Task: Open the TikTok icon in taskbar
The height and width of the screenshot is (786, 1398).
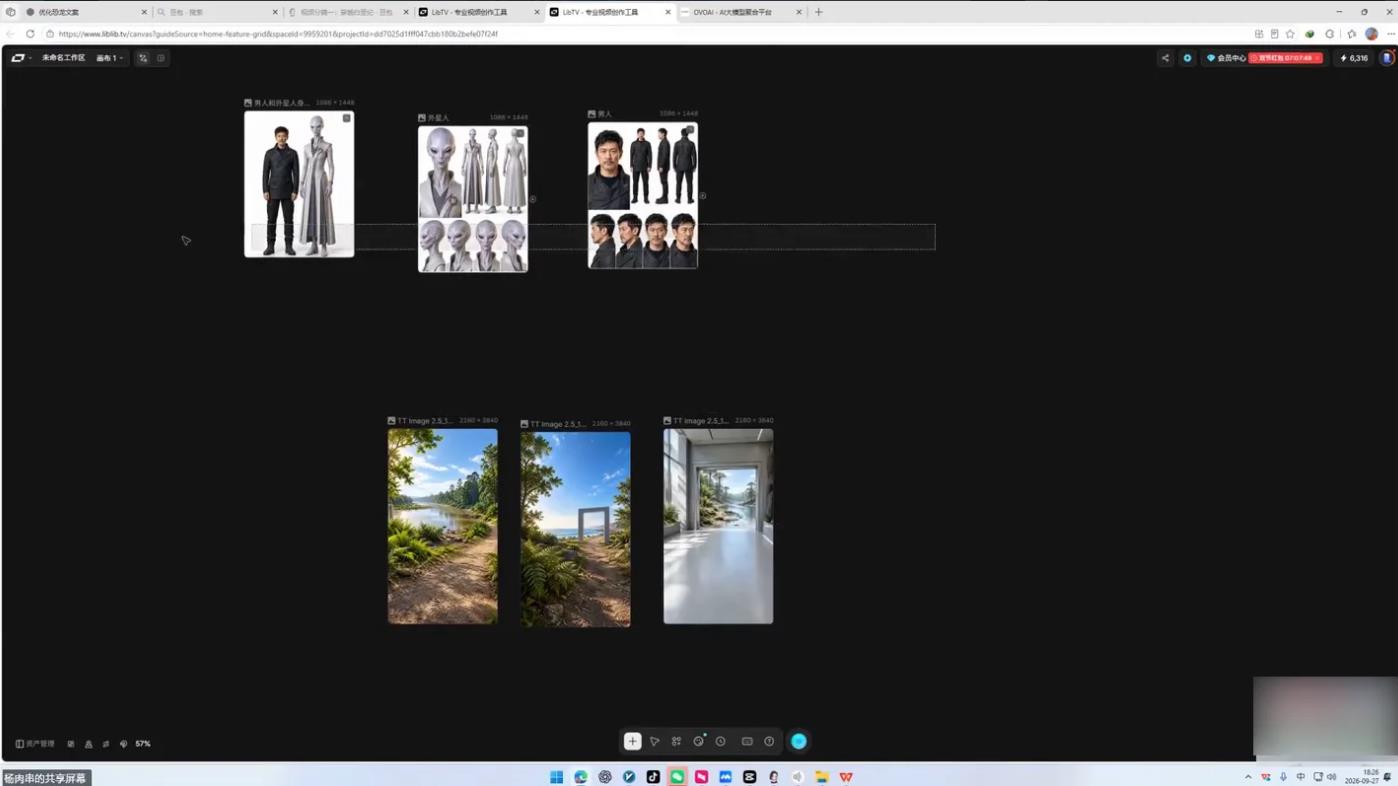Action: [653, 777]
